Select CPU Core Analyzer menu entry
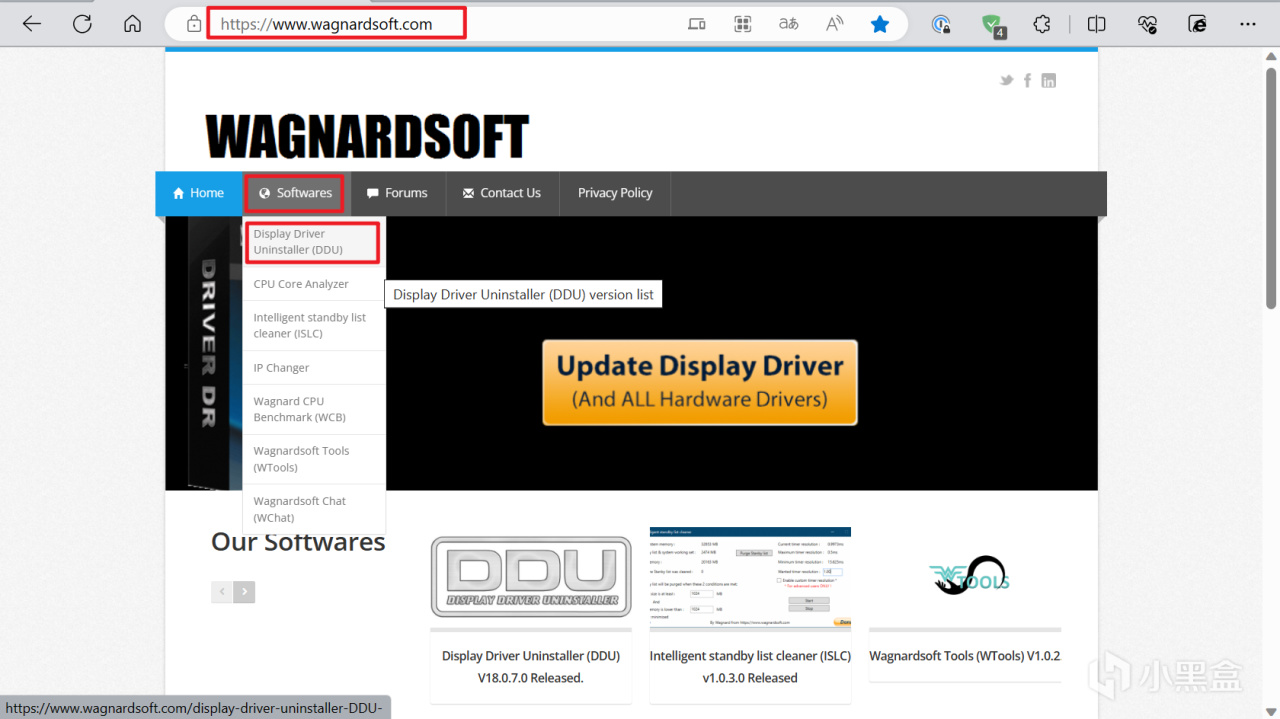 (314, 284)
